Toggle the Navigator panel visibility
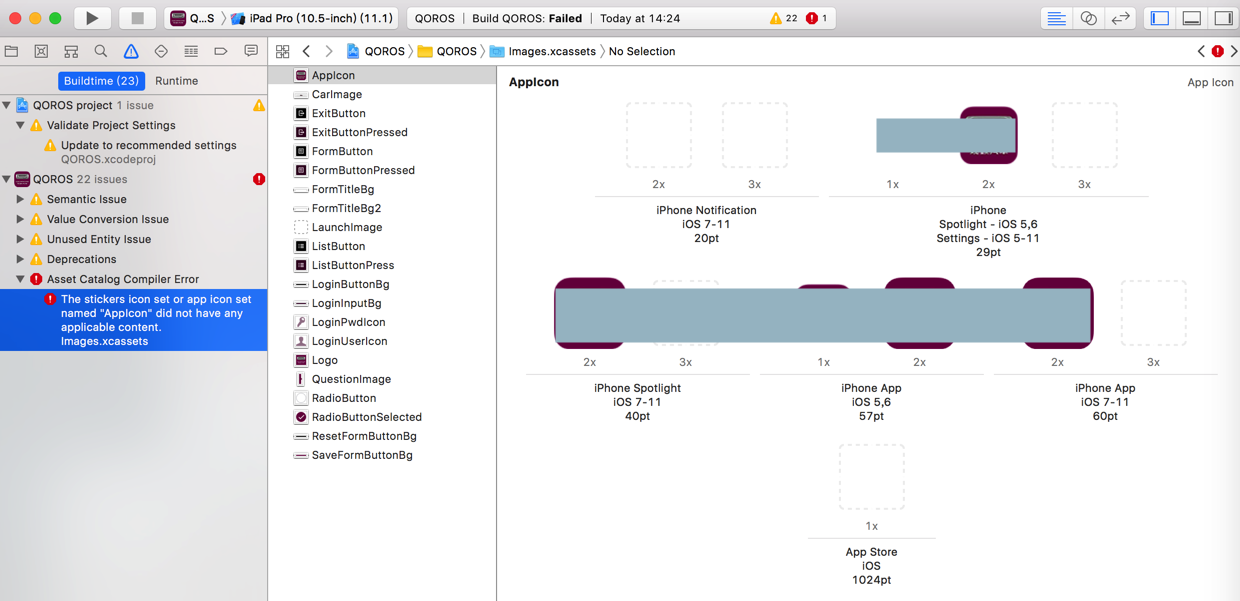Image resolution: width=1240 pixels, height=601 pixels. click(1160, 18)
